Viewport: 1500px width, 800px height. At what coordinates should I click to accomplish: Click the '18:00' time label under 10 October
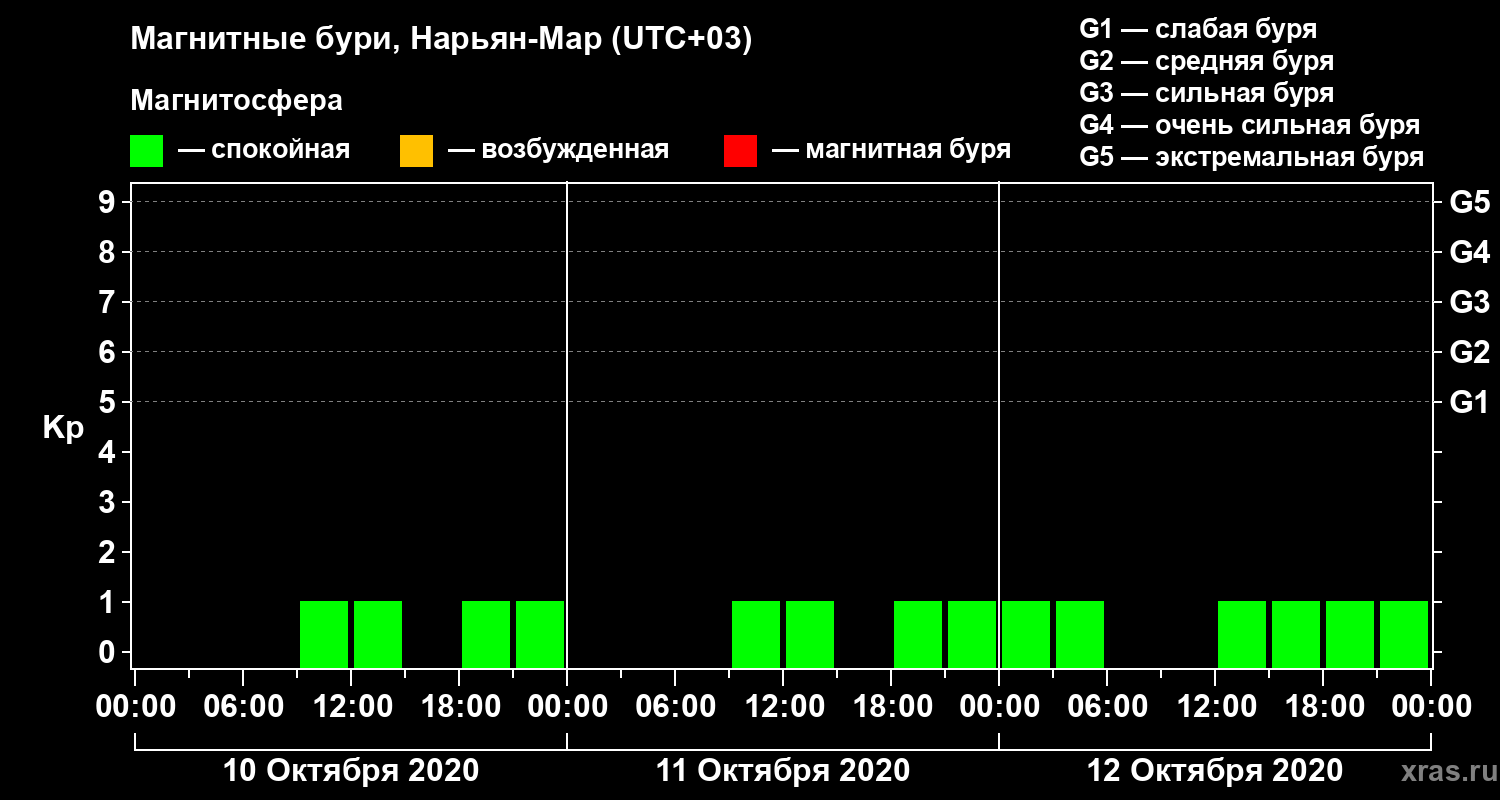pos(459,707)
